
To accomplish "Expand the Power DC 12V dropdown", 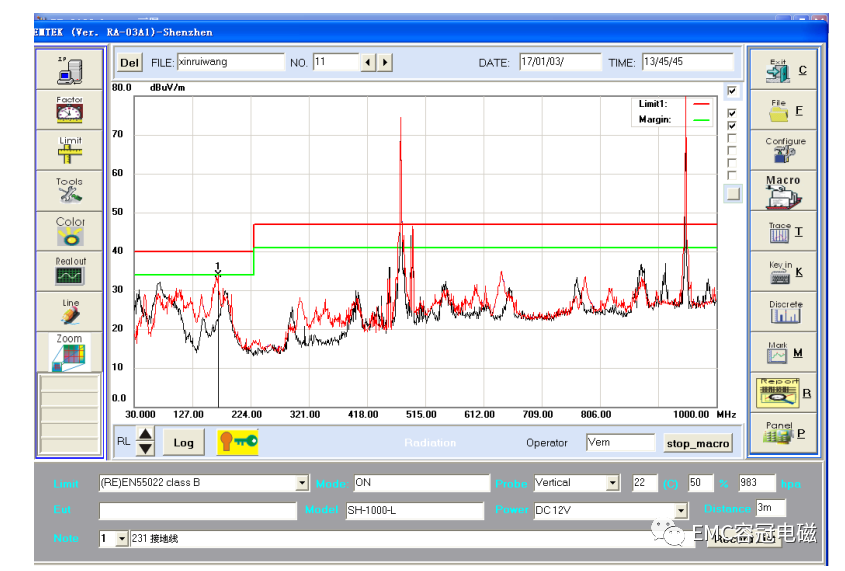I will click(x=681, y=510).
